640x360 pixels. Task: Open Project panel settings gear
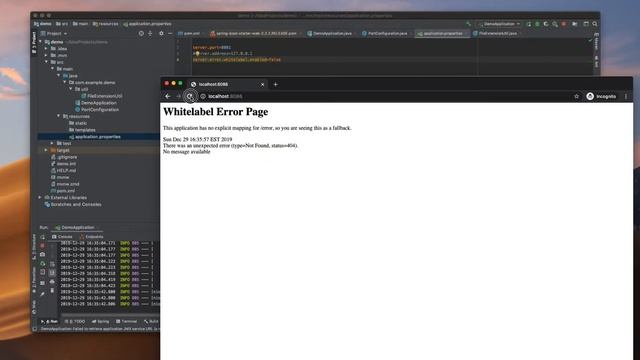(x=161, y=33)
